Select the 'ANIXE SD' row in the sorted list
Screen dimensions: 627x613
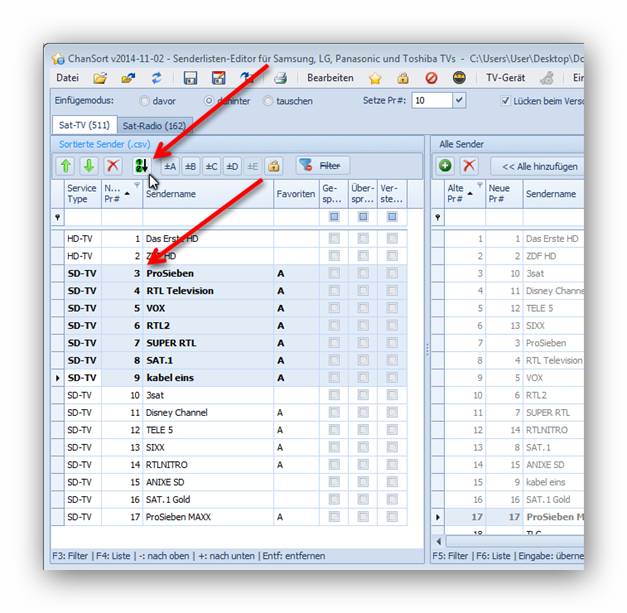230,482
